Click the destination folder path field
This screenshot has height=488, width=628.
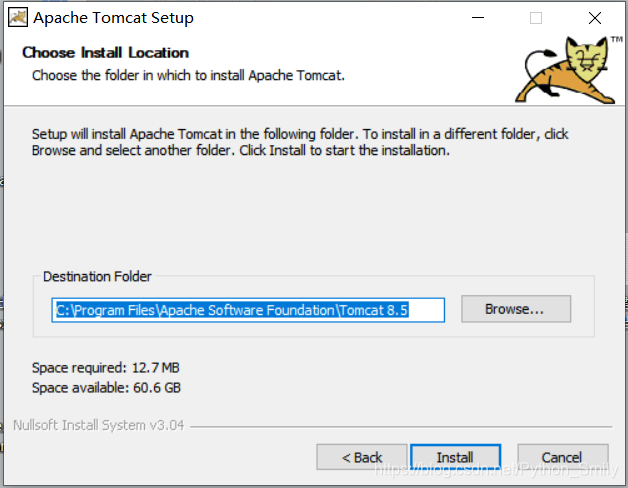tap(248, 310)
